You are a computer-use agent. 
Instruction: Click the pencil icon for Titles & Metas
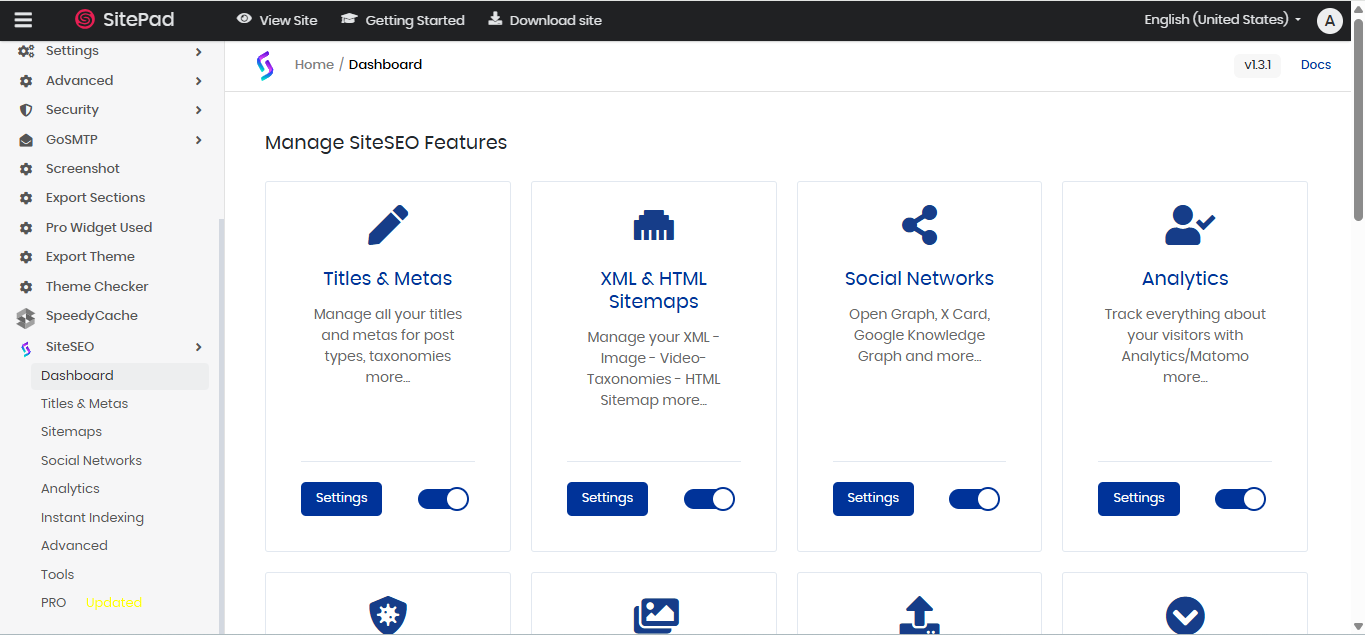[x=388, y=225]
